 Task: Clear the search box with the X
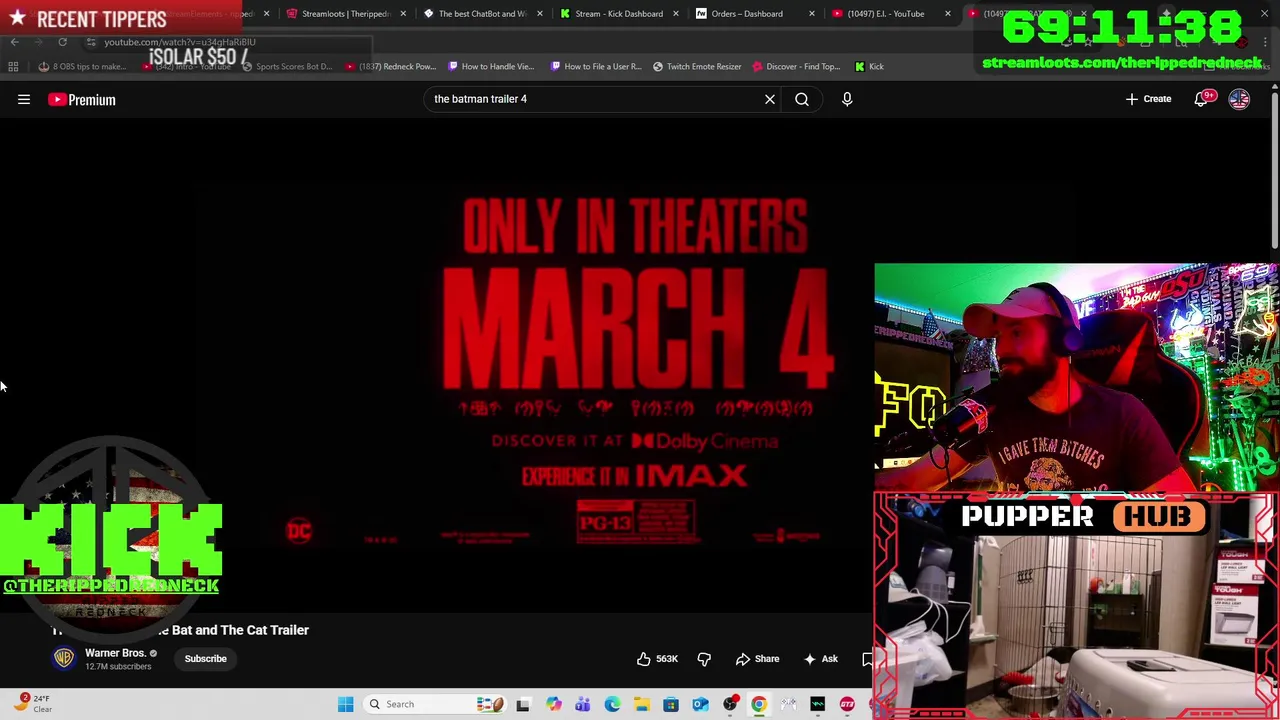[x=770, y=99]
